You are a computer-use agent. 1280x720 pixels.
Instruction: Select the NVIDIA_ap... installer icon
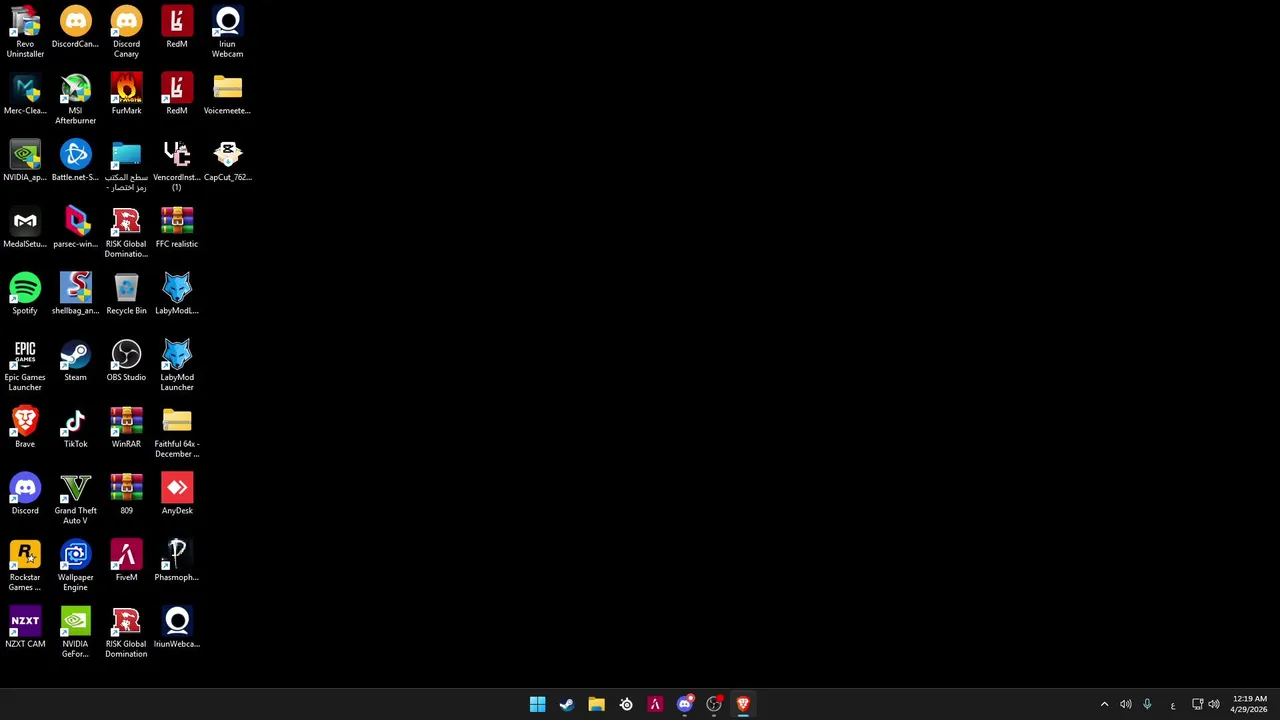(25, 161)
